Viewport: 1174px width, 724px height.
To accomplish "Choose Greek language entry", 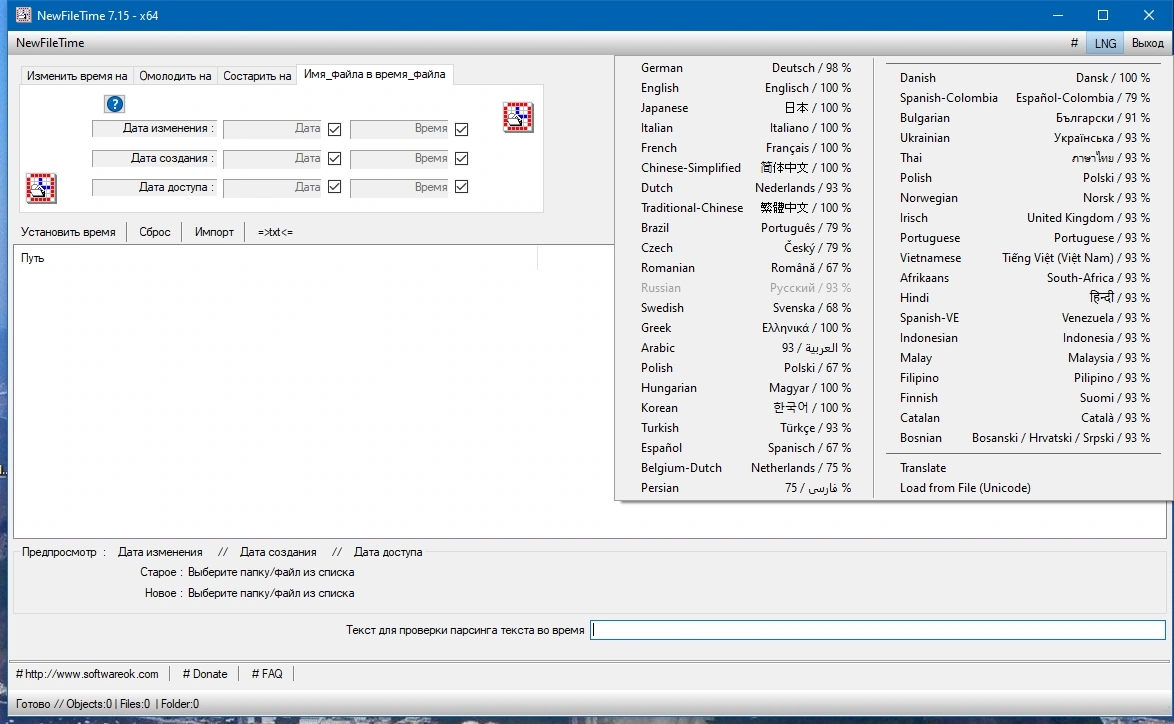I will click(746, 328).
